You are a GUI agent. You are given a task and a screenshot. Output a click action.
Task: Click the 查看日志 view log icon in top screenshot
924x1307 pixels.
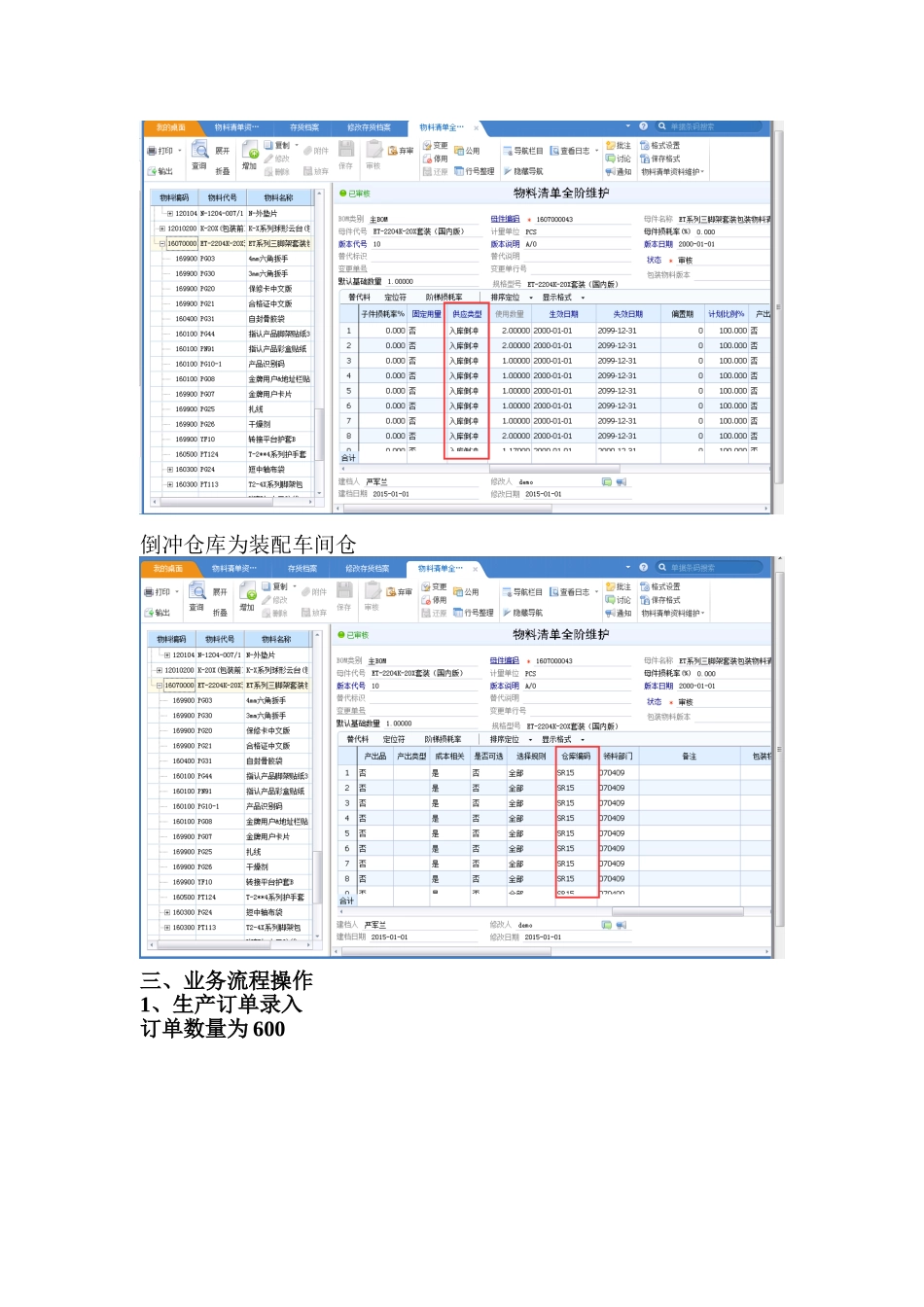click(x=554, y=151)
